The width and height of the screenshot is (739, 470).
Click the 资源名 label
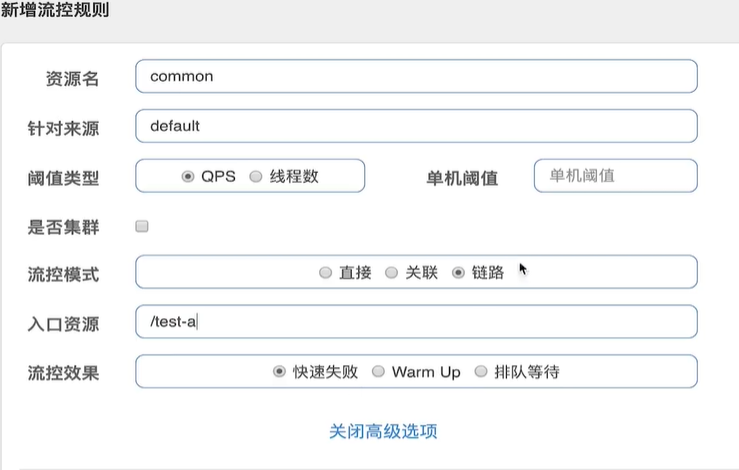(x=72, y=79)
